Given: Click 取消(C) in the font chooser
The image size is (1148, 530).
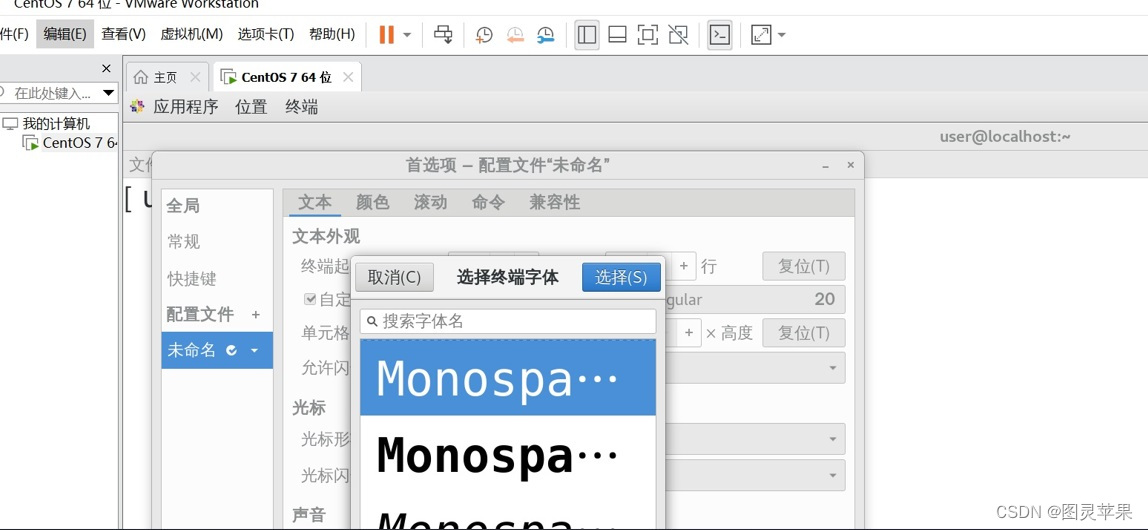Looking at the screenshot, I should [395, 277].
